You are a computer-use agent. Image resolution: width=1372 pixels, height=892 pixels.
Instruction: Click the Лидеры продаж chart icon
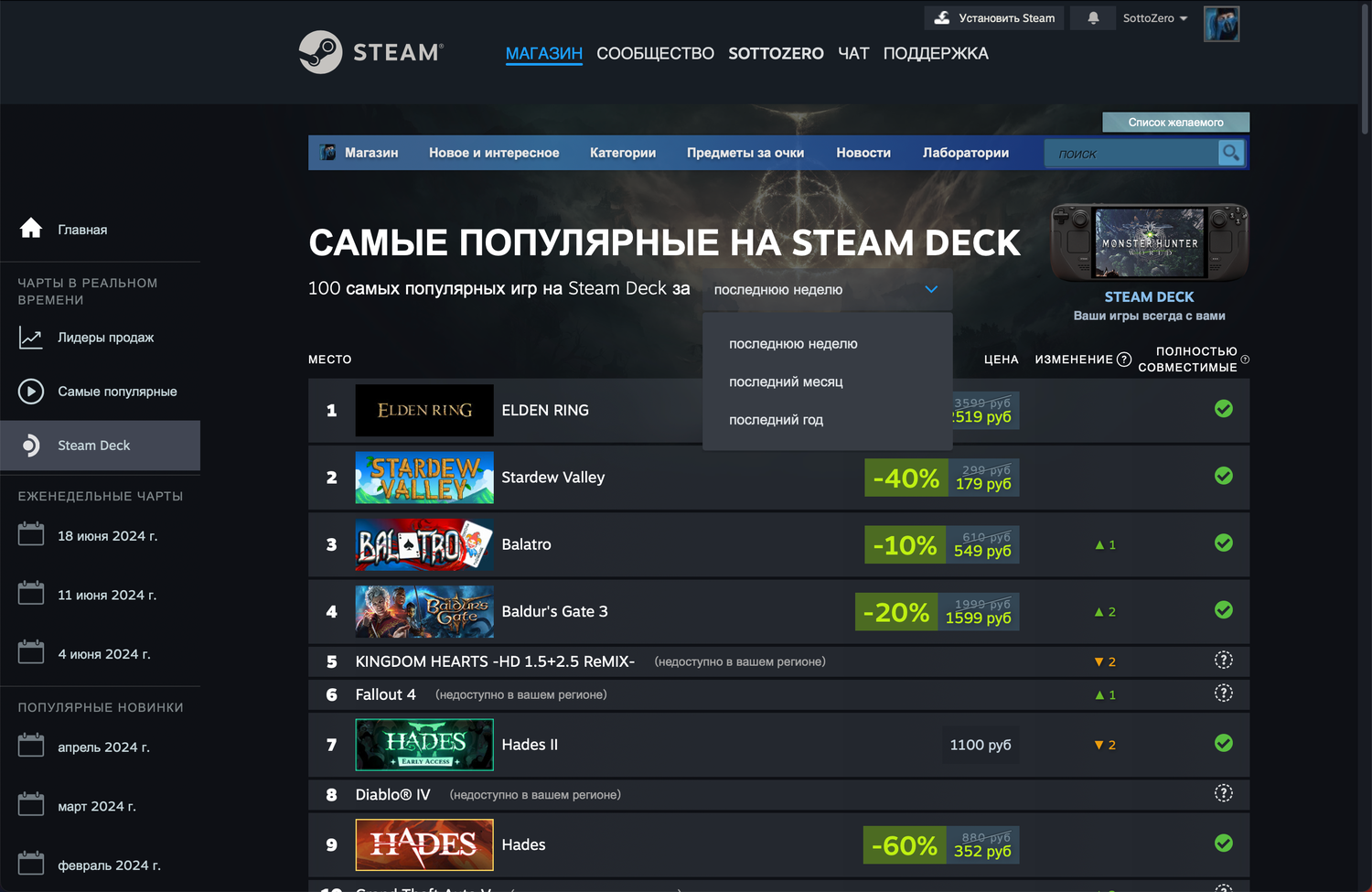coord(31,338)
